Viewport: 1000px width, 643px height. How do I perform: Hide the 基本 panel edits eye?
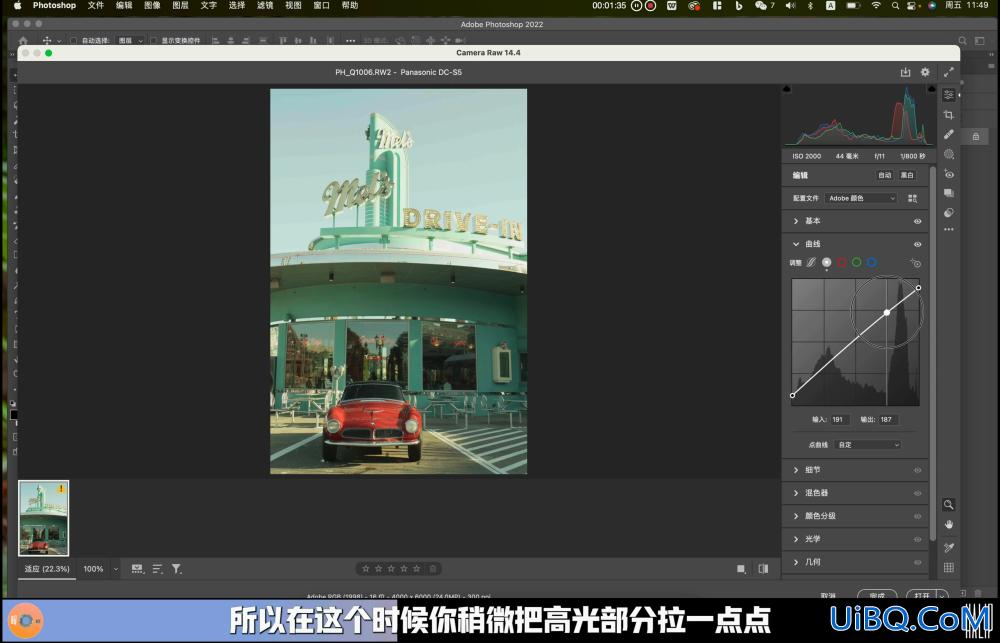coord(918,221)
